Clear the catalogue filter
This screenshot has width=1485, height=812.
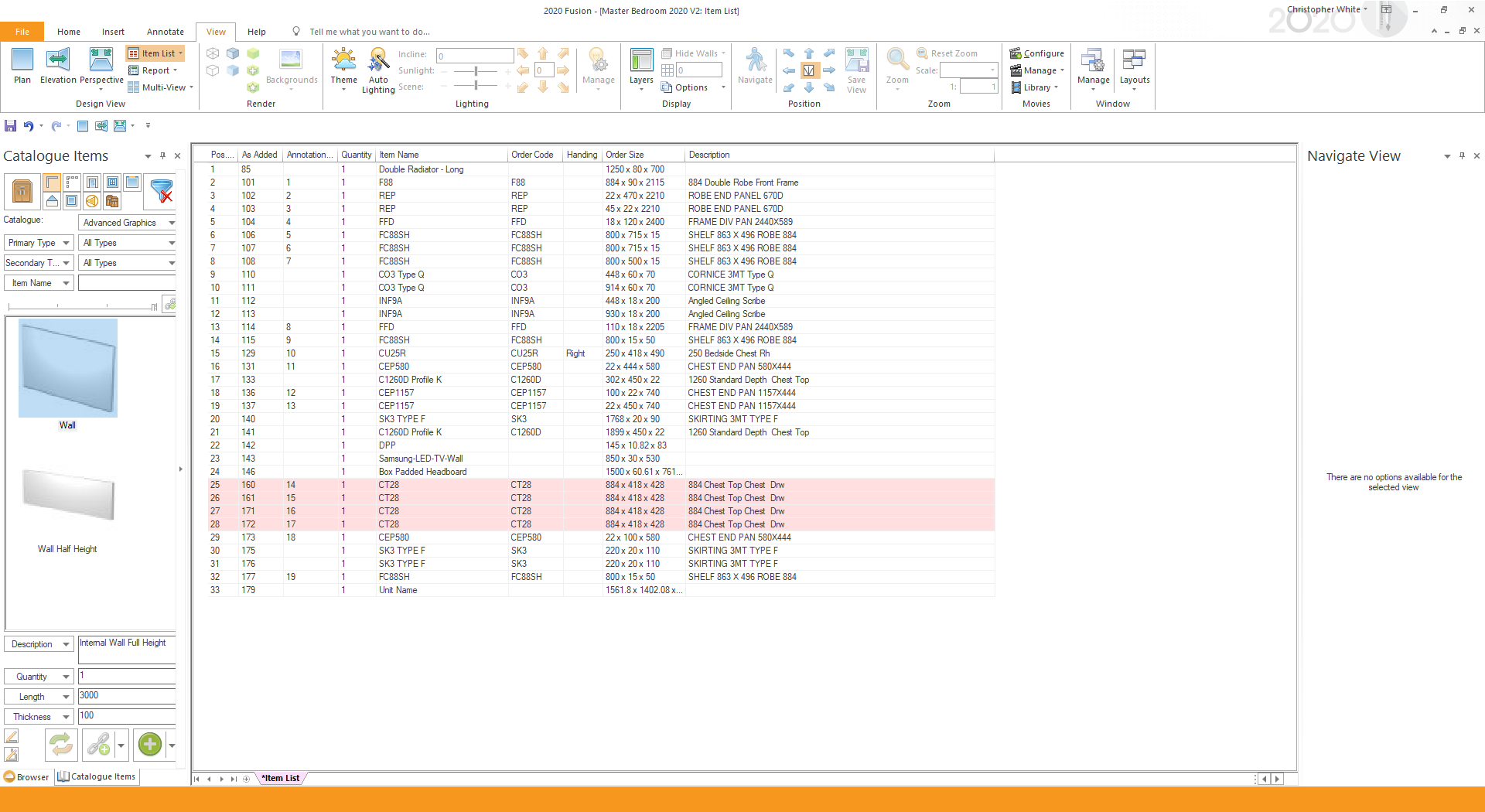(162, 191)
